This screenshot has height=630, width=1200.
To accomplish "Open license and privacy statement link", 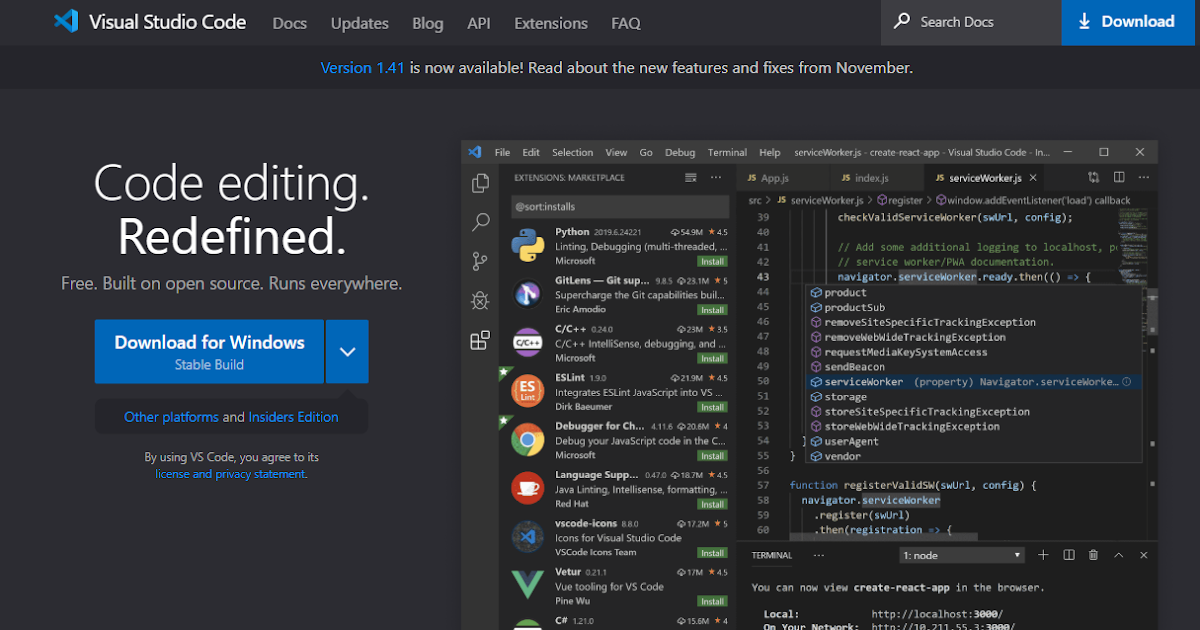I will coord(231,474).
